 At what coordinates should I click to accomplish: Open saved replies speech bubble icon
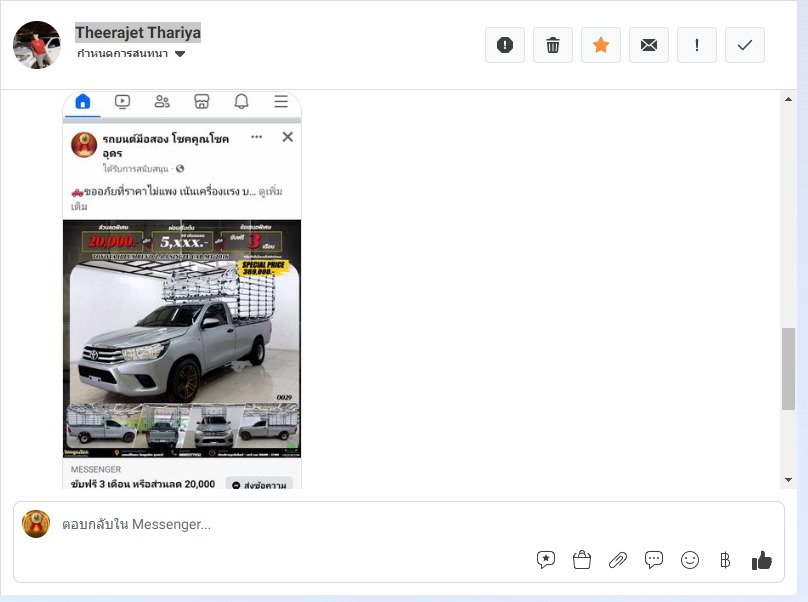click(654, 560)
